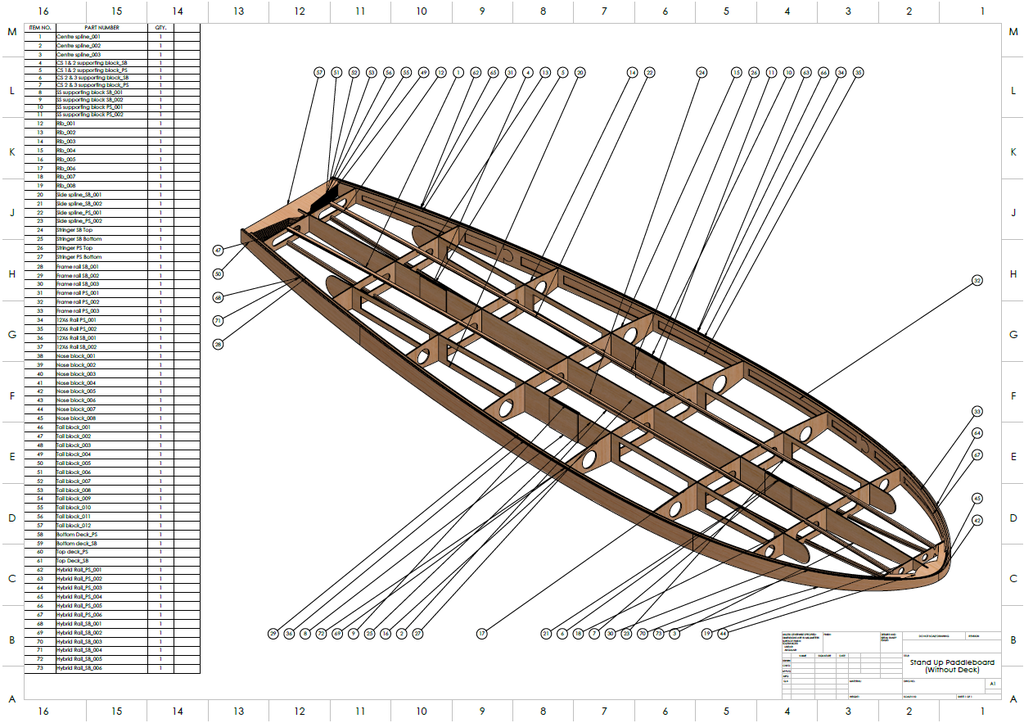The height and width of the screenshot is (723, 1024).
Task: Select balloon 24 above the board
Action: (702, 73)
